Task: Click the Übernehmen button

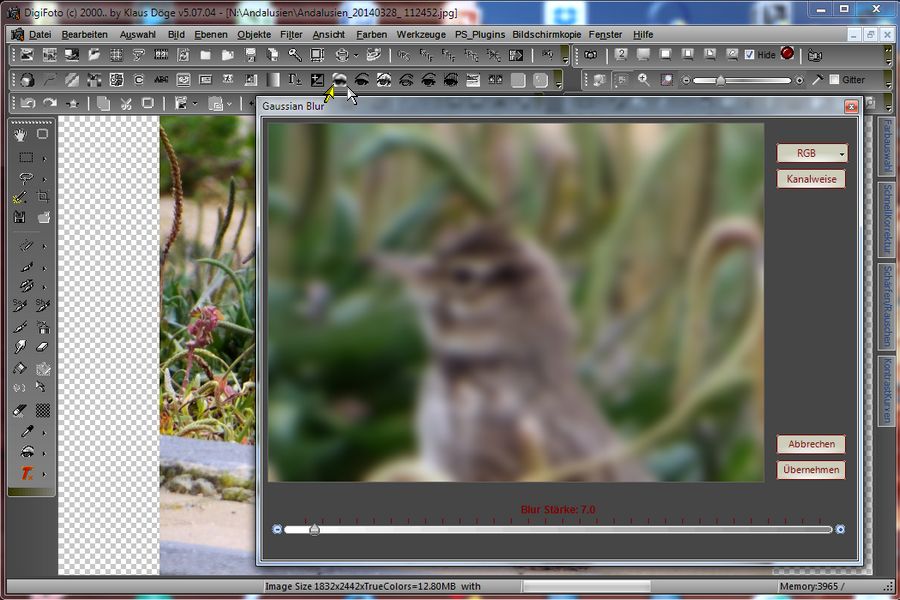Action: click(x=811, y=470)
